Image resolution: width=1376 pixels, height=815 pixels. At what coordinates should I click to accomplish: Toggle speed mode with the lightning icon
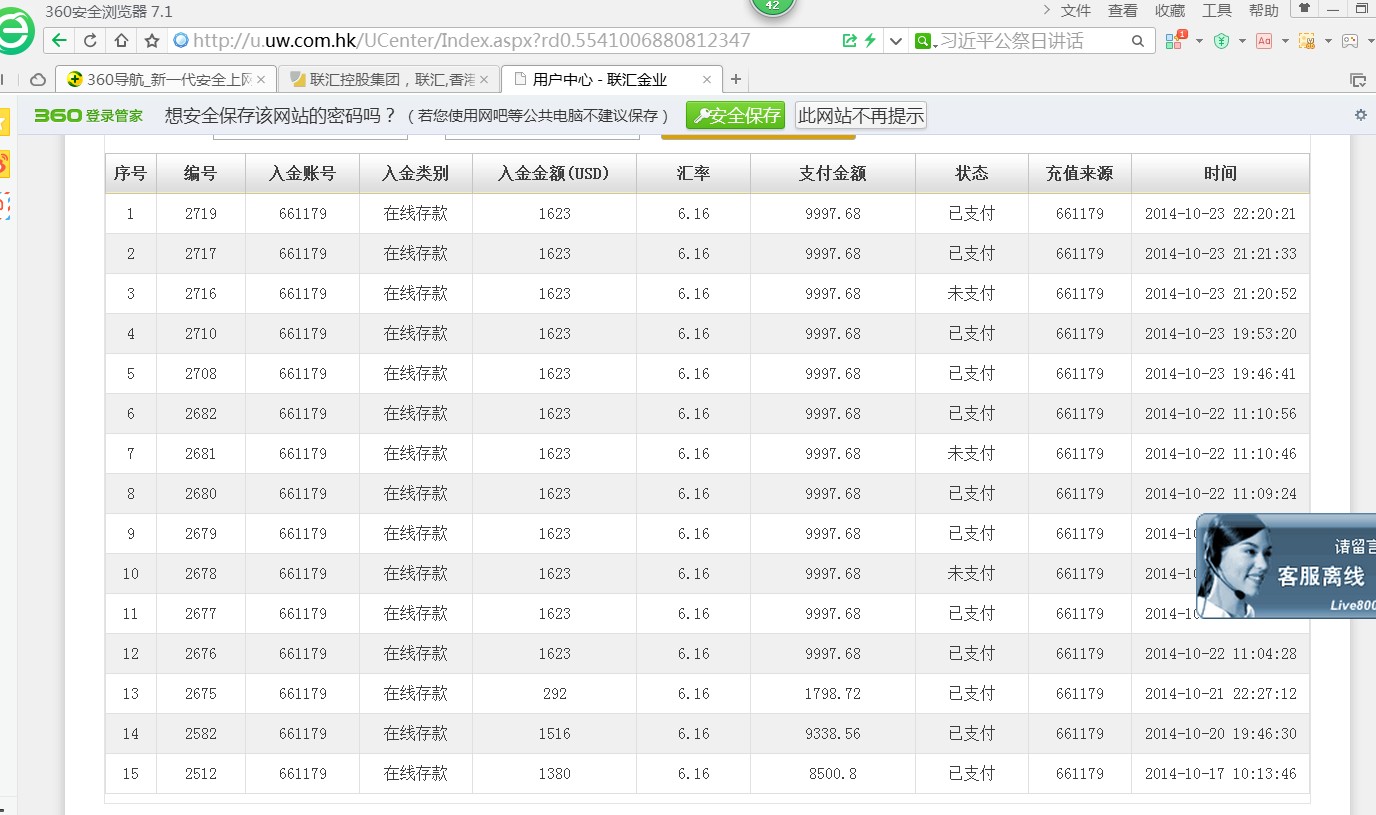click(870, 41)
